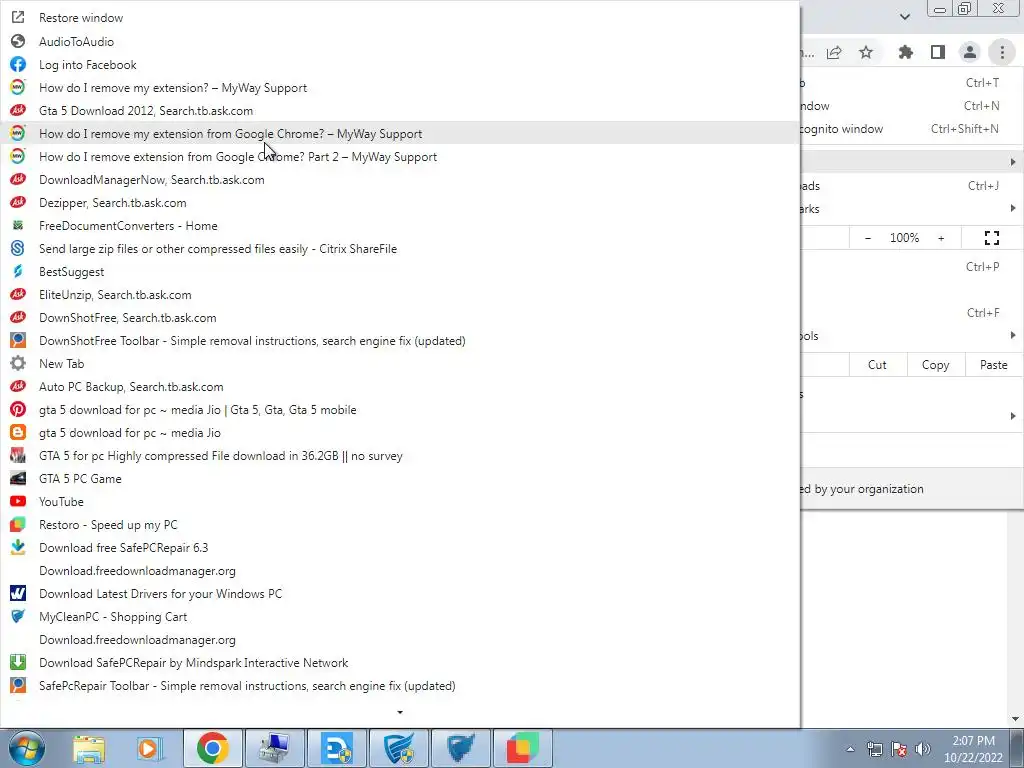The width and height of the screenshot is (1024, 768).
Task: Increase zoom with the plus button
Action: point(941,238)
